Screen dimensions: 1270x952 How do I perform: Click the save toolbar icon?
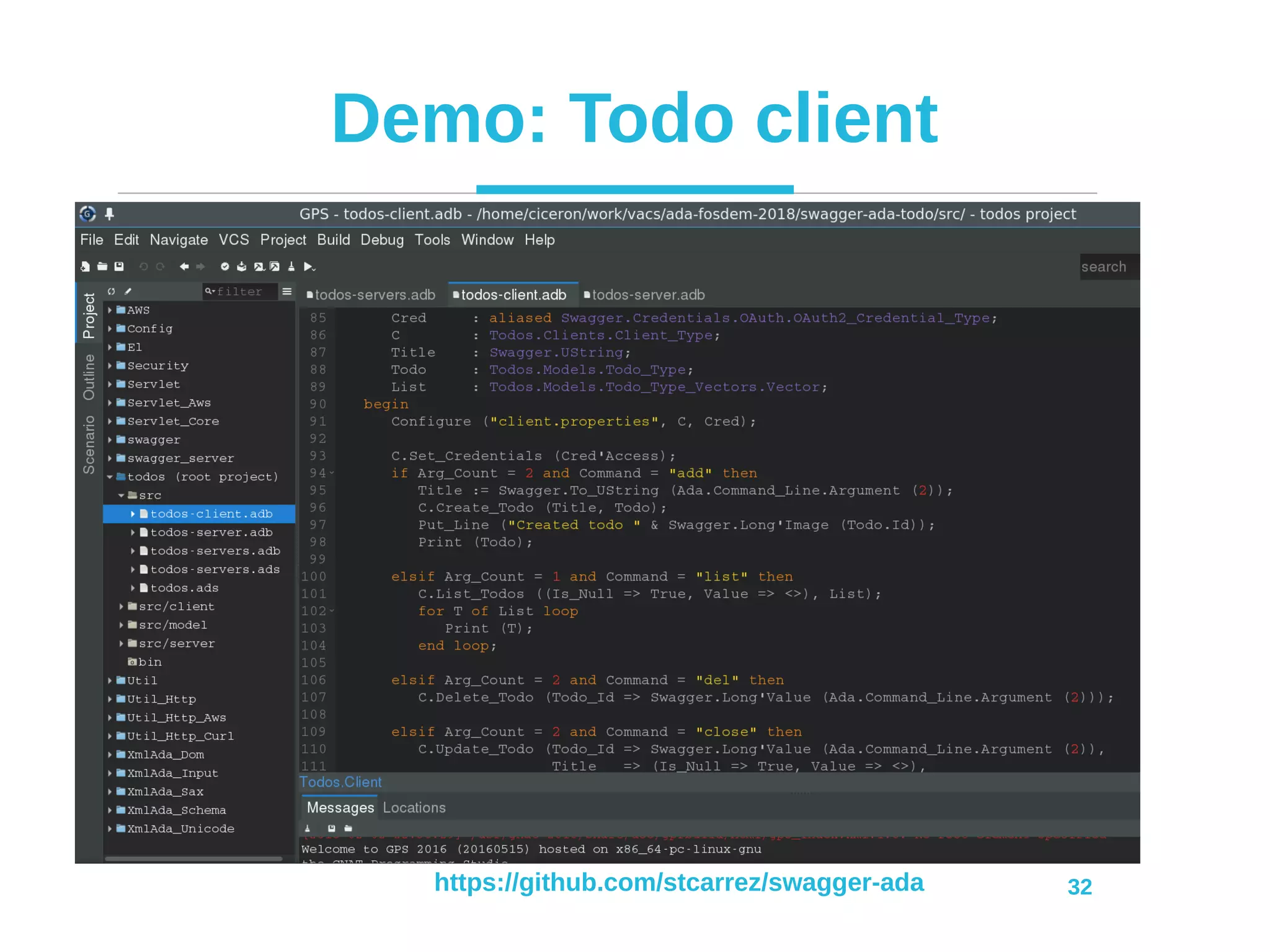click(x=119, y=267)
